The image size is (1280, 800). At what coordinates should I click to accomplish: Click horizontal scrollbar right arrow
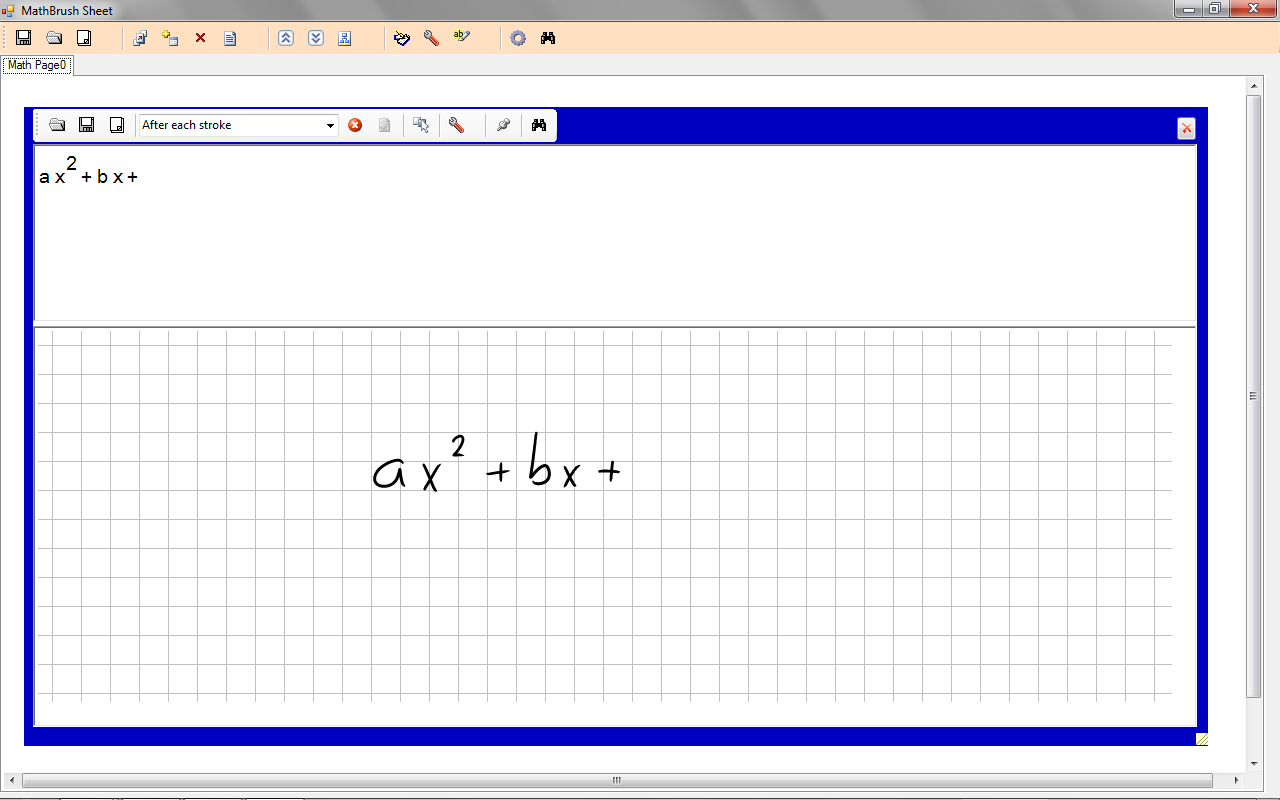[x=1237, y=780]
